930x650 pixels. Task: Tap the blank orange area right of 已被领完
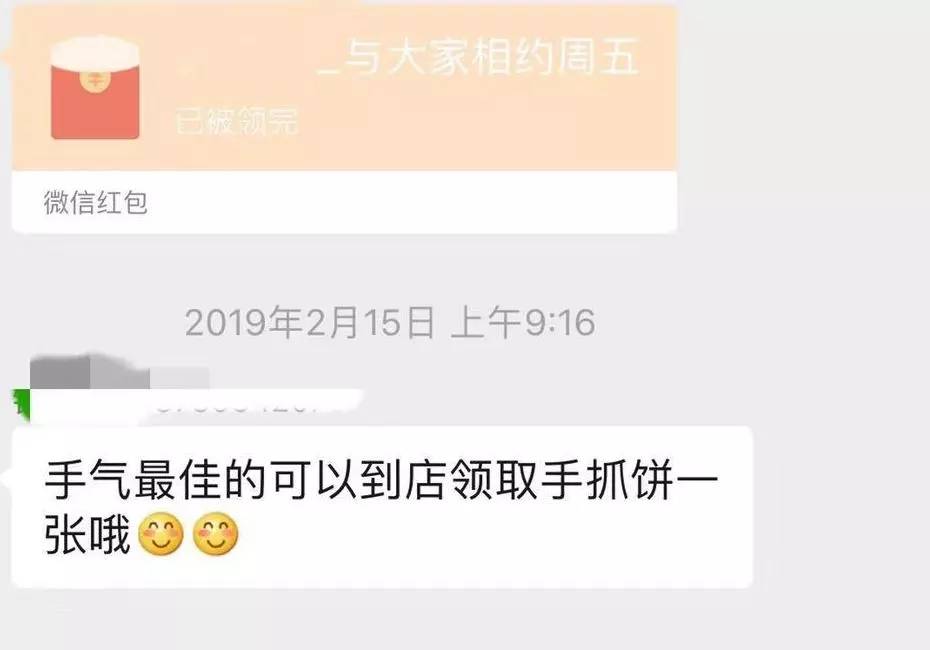(x=486, y=121)
